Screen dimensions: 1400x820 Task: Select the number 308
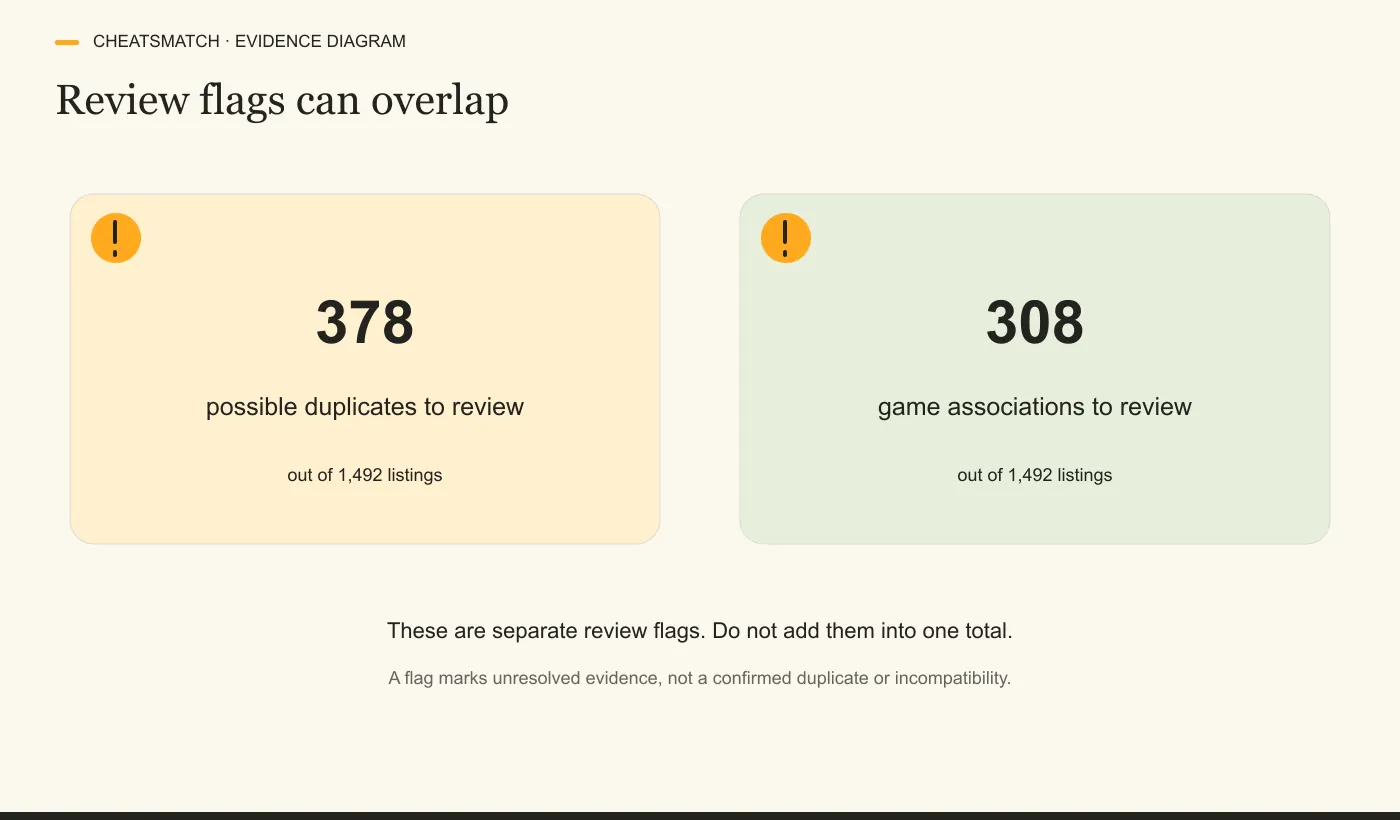[x=1035, y=322]
